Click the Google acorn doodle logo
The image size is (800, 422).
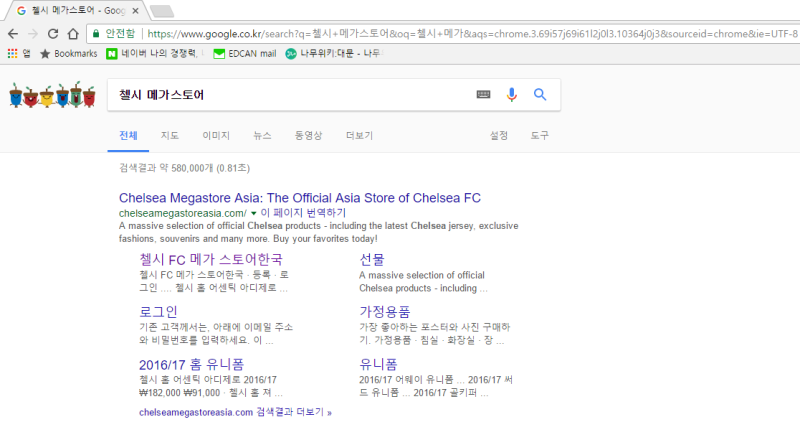[53, 94]
